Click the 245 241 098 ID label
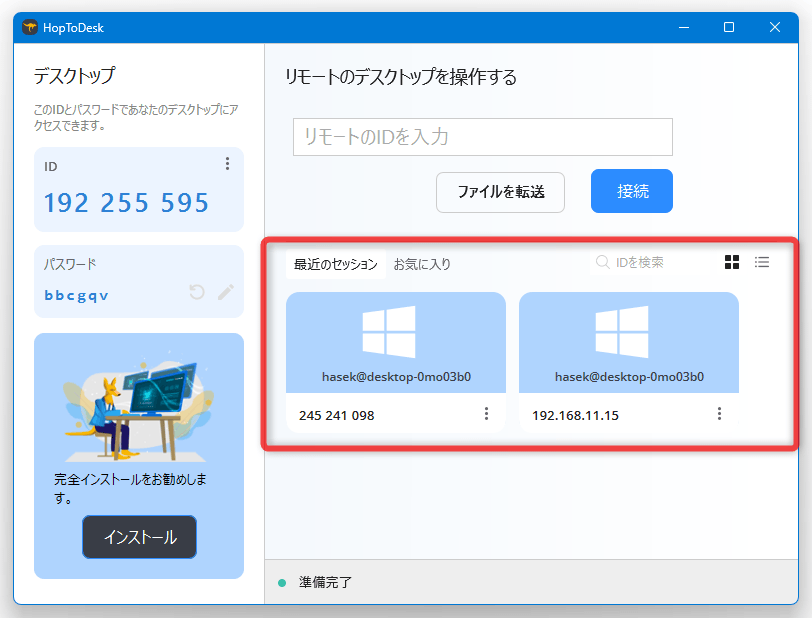Screen dimensions: 812x618 (x=337, y=415)
